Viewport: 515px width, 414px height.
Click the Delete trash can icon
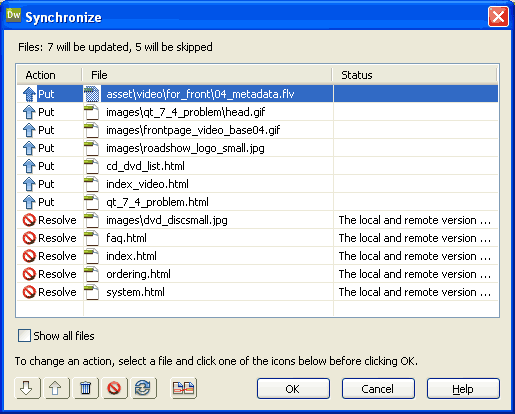point(85,388)
